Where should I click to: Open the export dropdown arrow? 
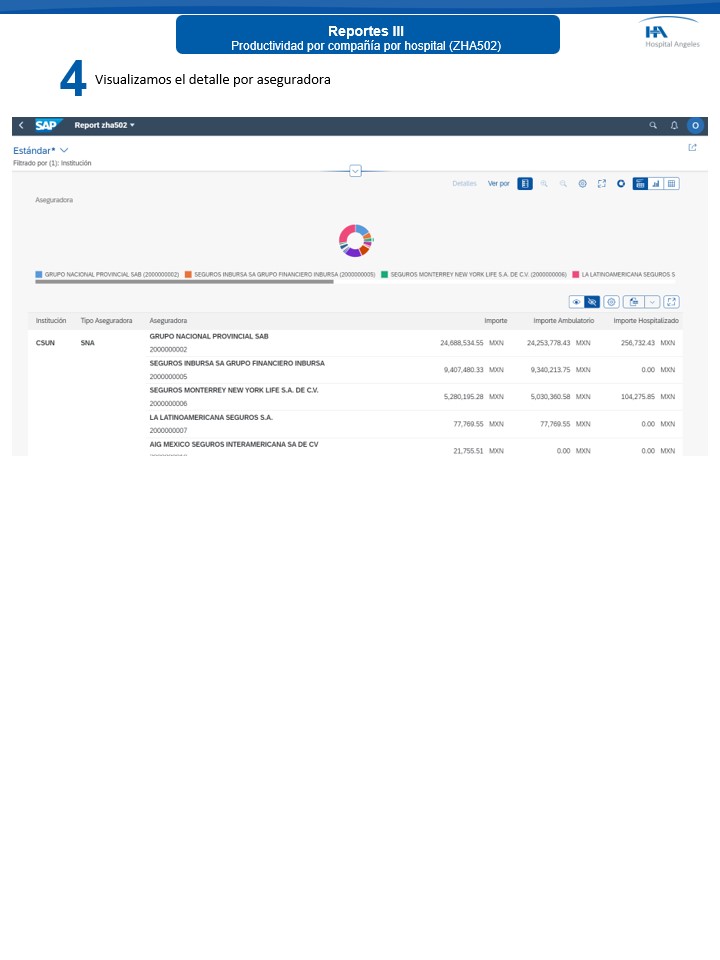[x=652, y=301]
